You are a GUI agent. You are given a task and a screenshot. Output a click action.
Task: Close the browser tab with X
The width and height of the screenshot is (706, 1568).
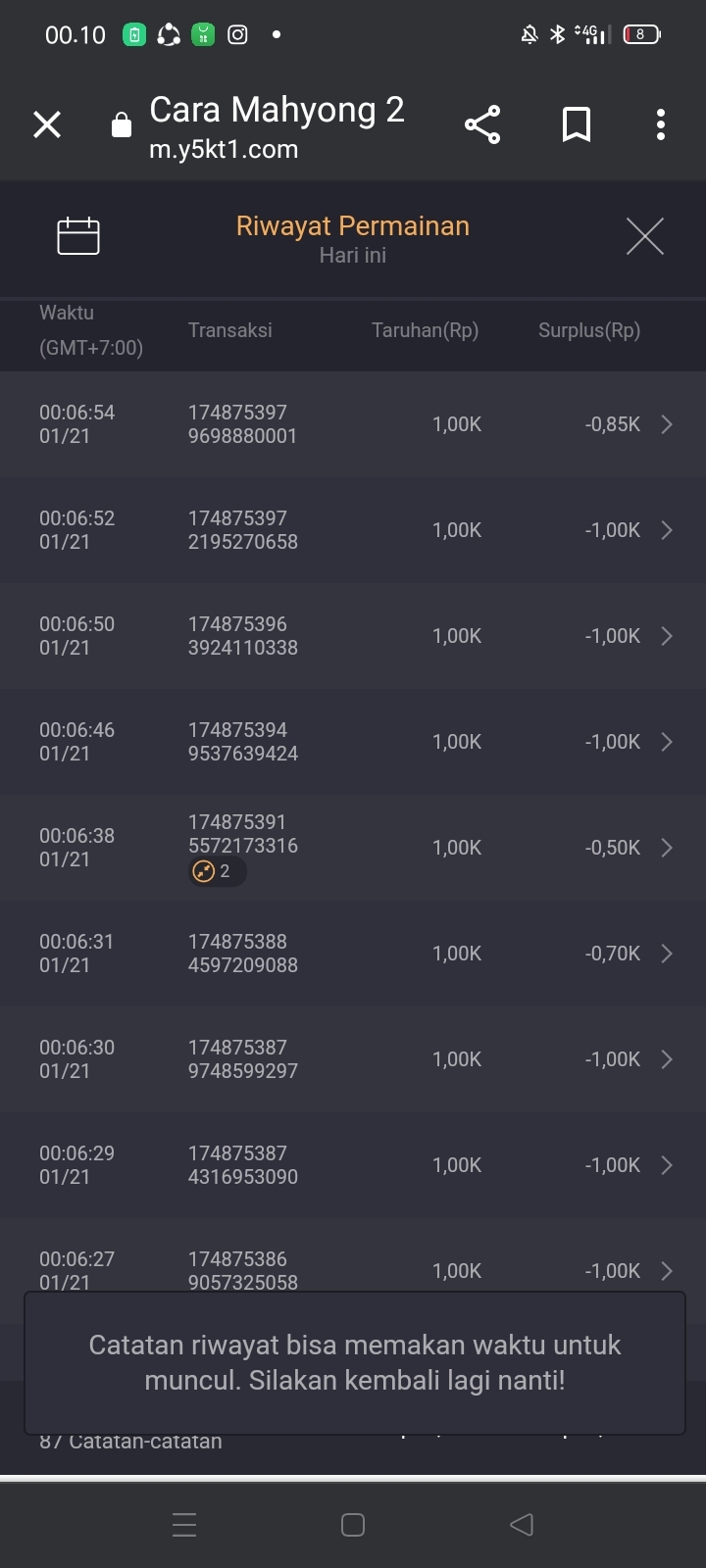pyautogui.click(x=47, y=124)
